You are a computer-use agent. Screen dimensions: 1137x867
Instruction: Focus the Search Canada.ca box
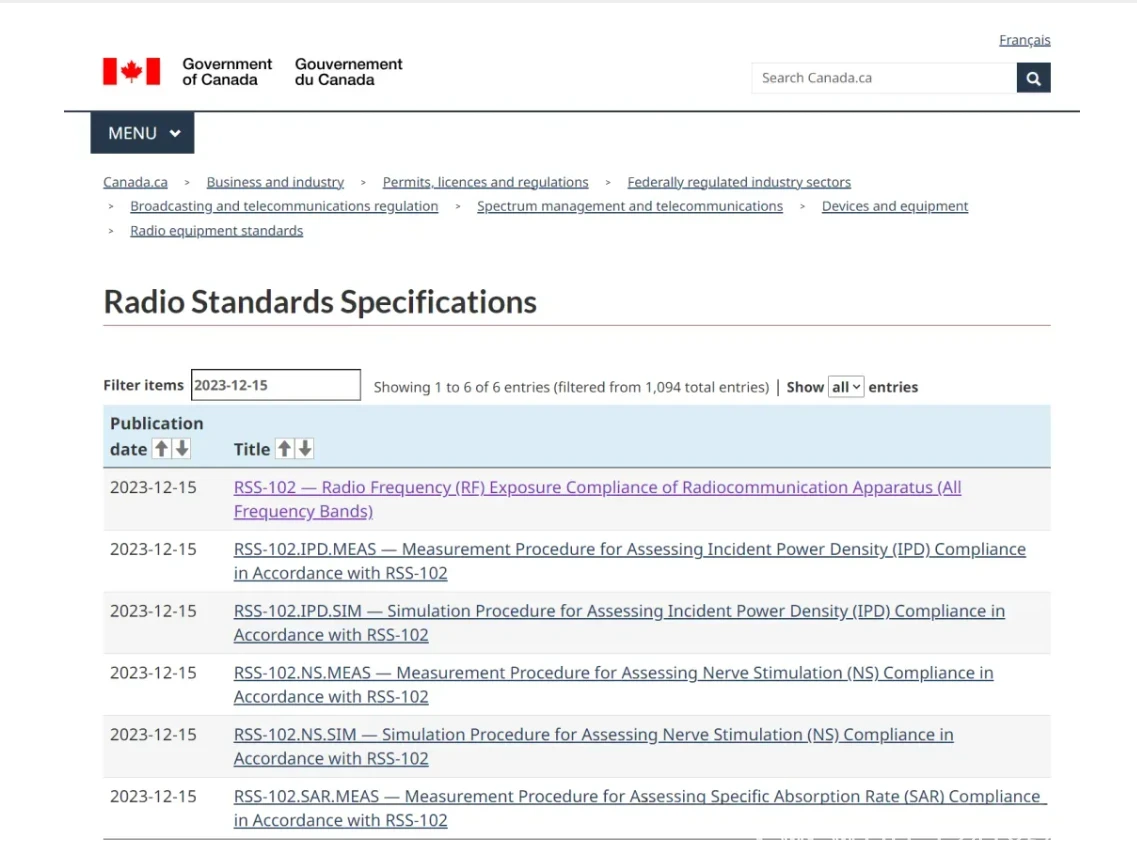coord(883,78)
